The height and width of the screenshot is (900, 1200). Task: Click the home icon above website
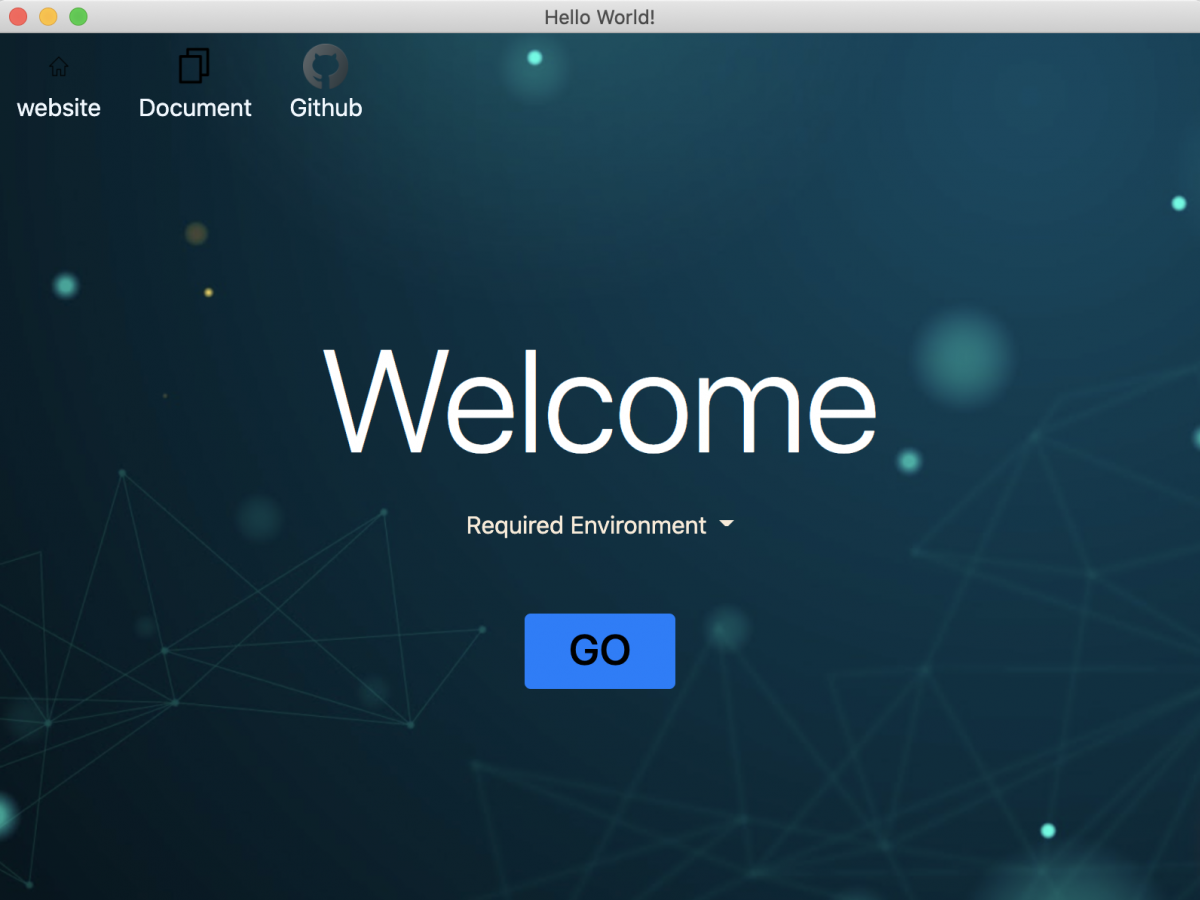click(x=59, y=67)
